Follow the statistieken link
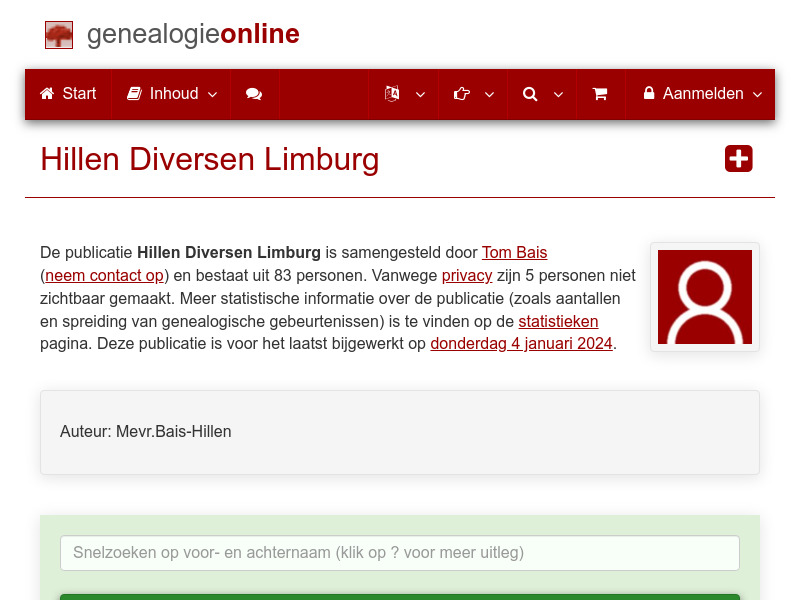Screen dimensions: 800x600 pyautogui.click(x=558, y=321)
